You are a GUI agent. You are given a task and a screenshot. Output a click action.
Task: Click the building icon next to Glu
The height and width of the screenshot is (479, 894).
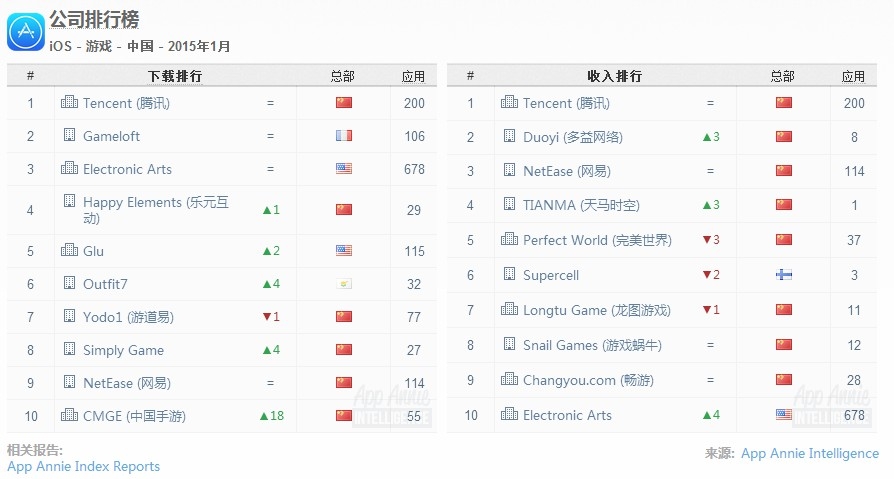[x=69, y=251]
